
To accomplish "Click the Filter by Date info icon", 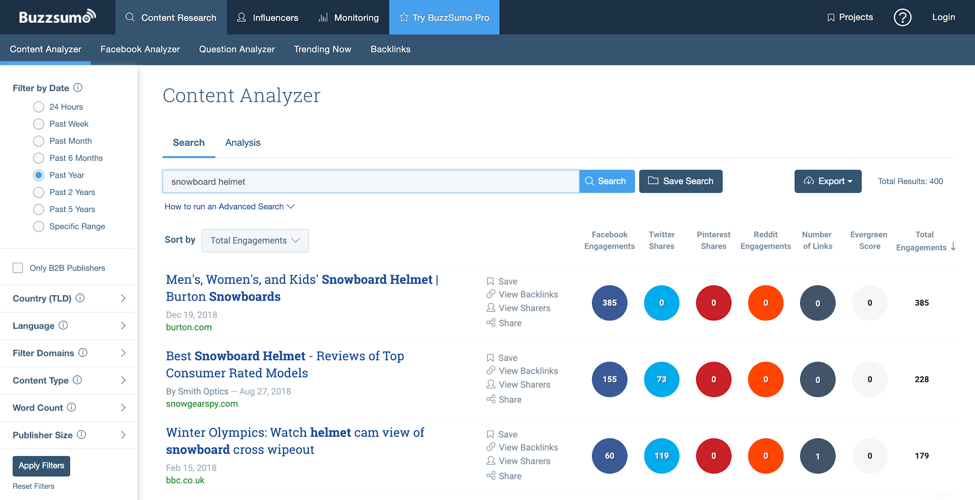I will pos(78,88).
